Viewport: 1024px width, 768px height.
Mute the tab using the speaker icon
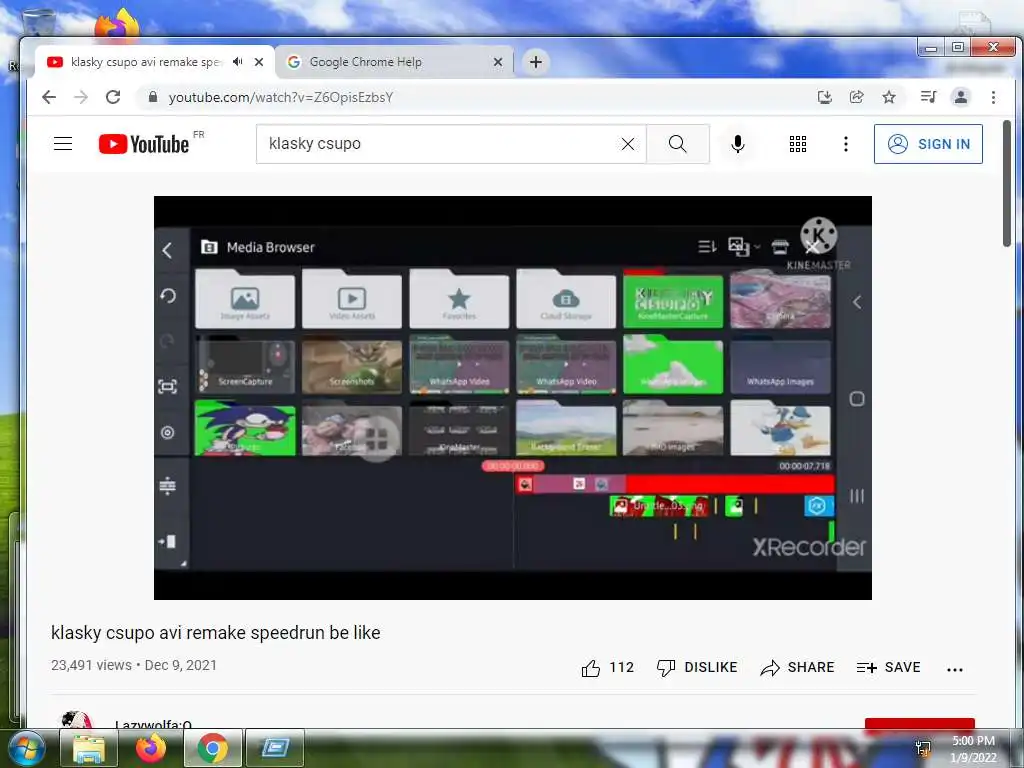238,61
